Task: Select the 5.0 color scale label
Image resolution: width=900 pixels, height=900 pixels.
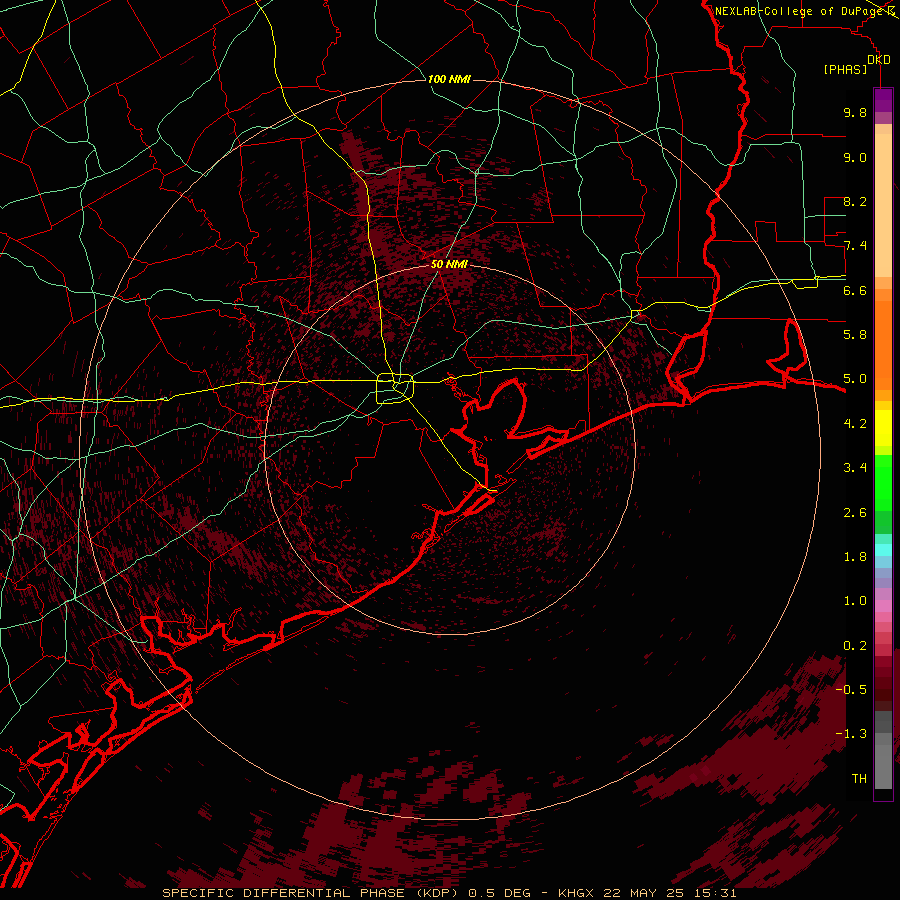Action: (855, 379)
